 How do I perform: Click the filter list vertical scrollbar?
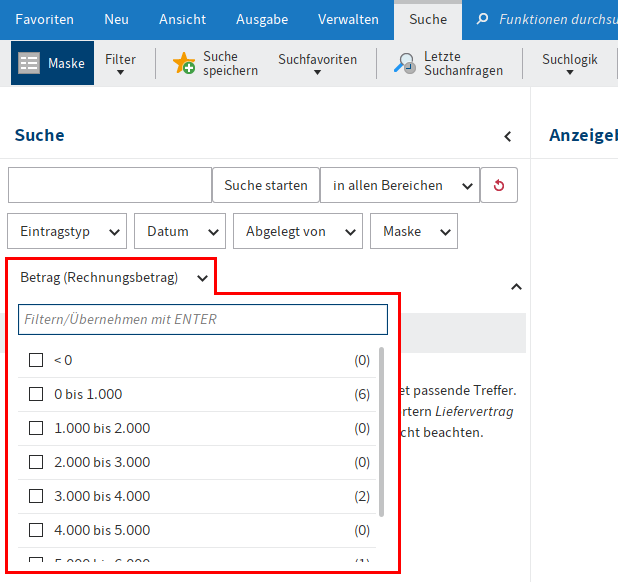point(382,430)
